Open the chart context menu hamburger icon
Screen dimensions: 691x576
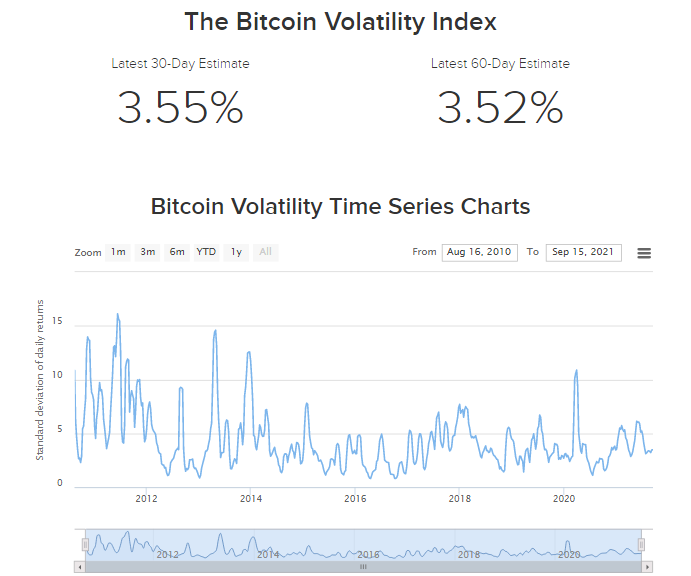[x=644, y=253]
